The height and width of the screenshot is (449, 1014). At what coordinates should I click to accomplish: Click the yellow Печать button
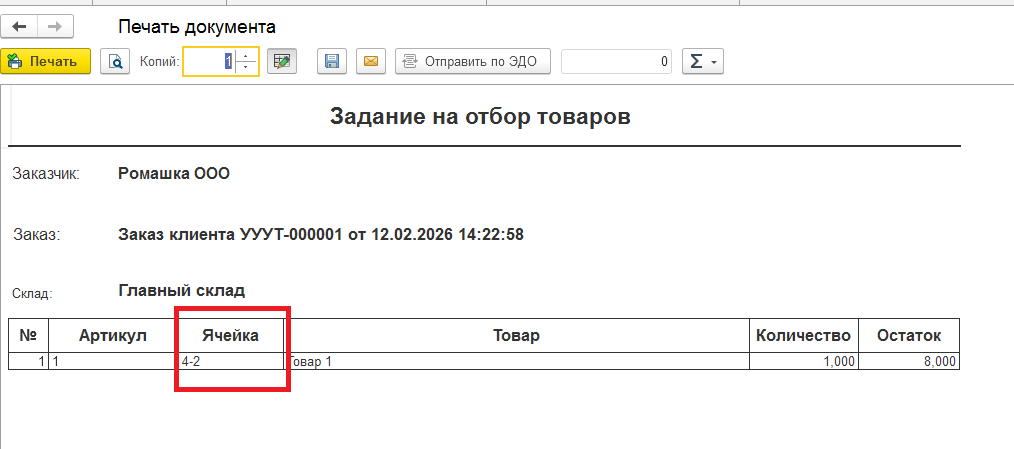click(45, 61)
